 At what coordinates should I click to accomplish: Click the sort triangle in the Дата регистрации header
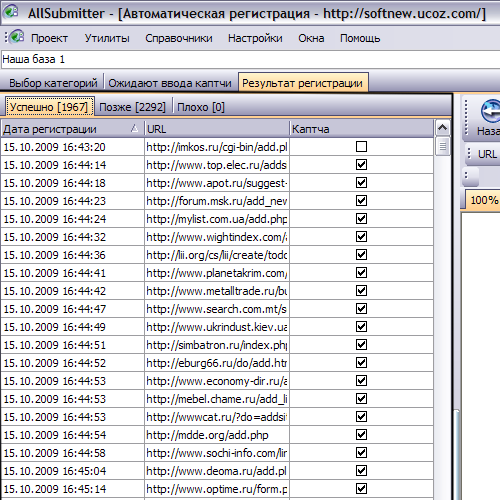(x=134, y=128)
